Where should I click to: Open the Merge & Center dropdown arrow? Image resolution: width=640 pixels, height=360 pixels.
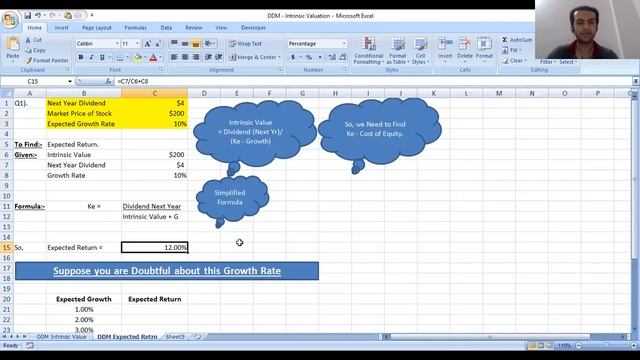tap(280, 57)
